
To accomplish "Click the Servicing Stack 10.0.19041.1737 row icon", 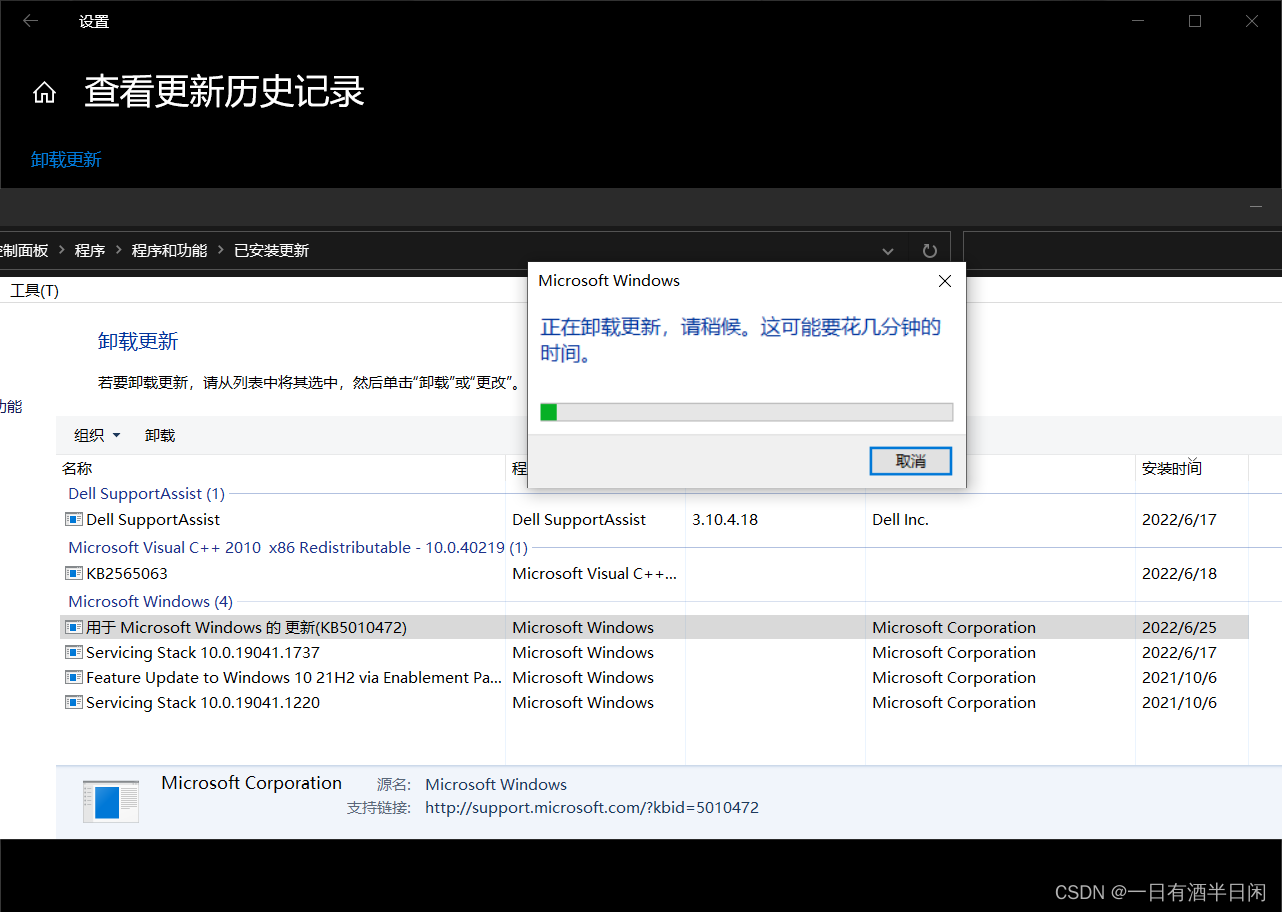I will 73,652.
